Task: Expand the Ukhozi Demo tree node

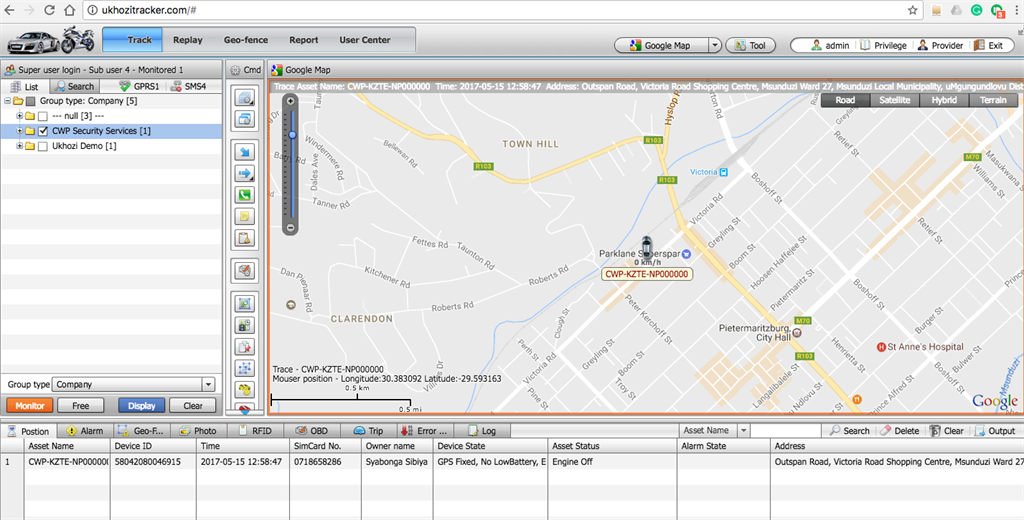Action: click(19, 146)
